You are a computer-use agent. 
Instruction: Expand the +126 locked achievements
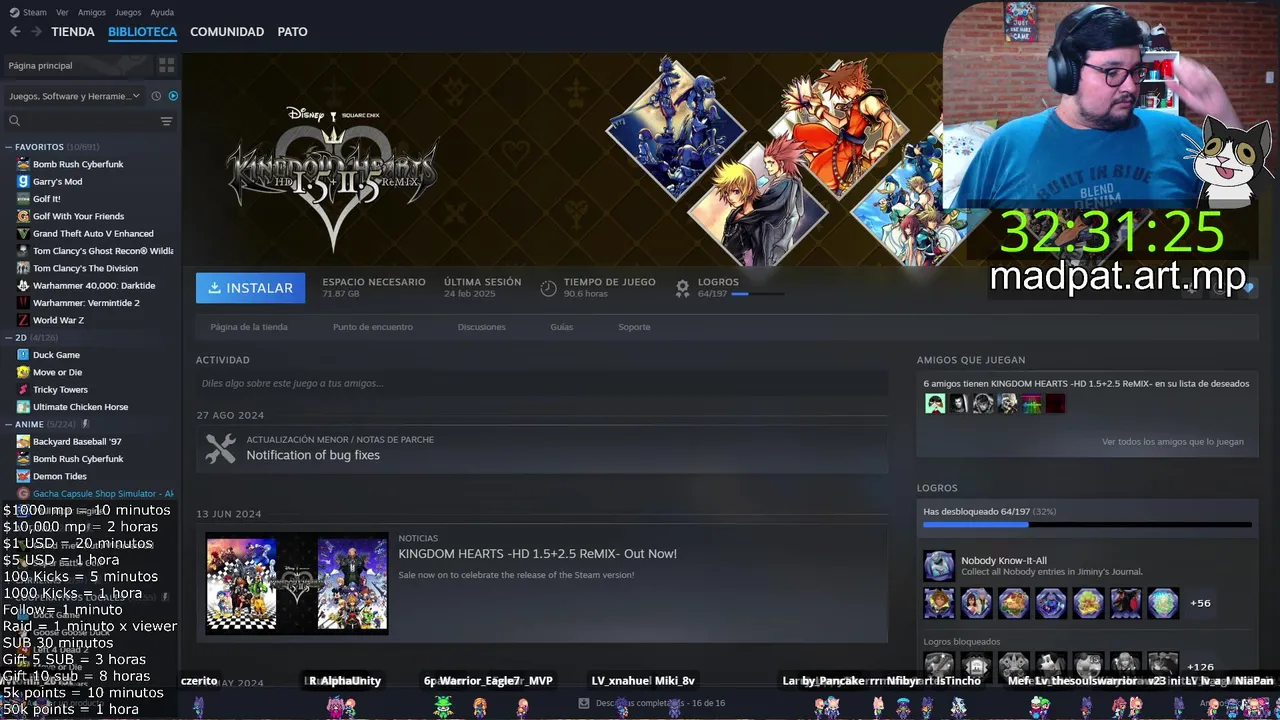tap(1200, 667)
